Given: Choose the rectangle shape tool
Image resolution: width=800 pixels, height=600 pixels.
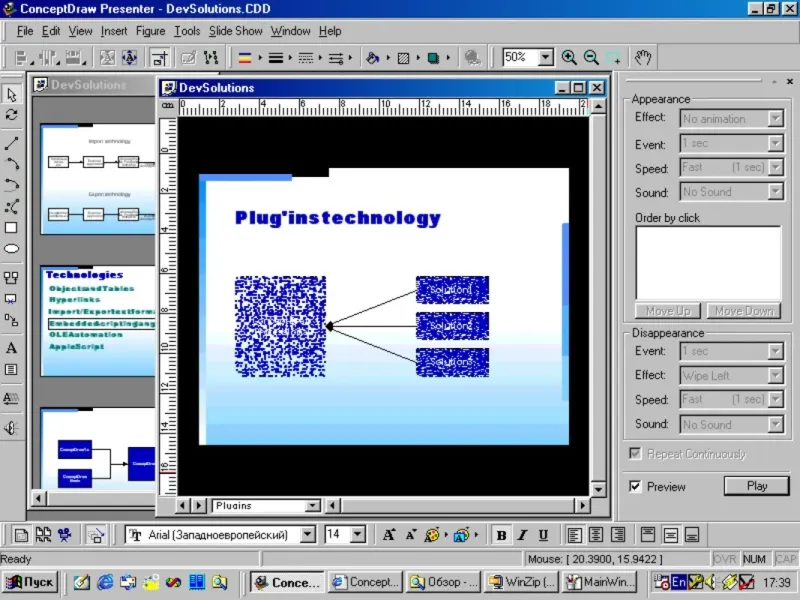Looking at the screenshot, I should [x=12, y=227].
